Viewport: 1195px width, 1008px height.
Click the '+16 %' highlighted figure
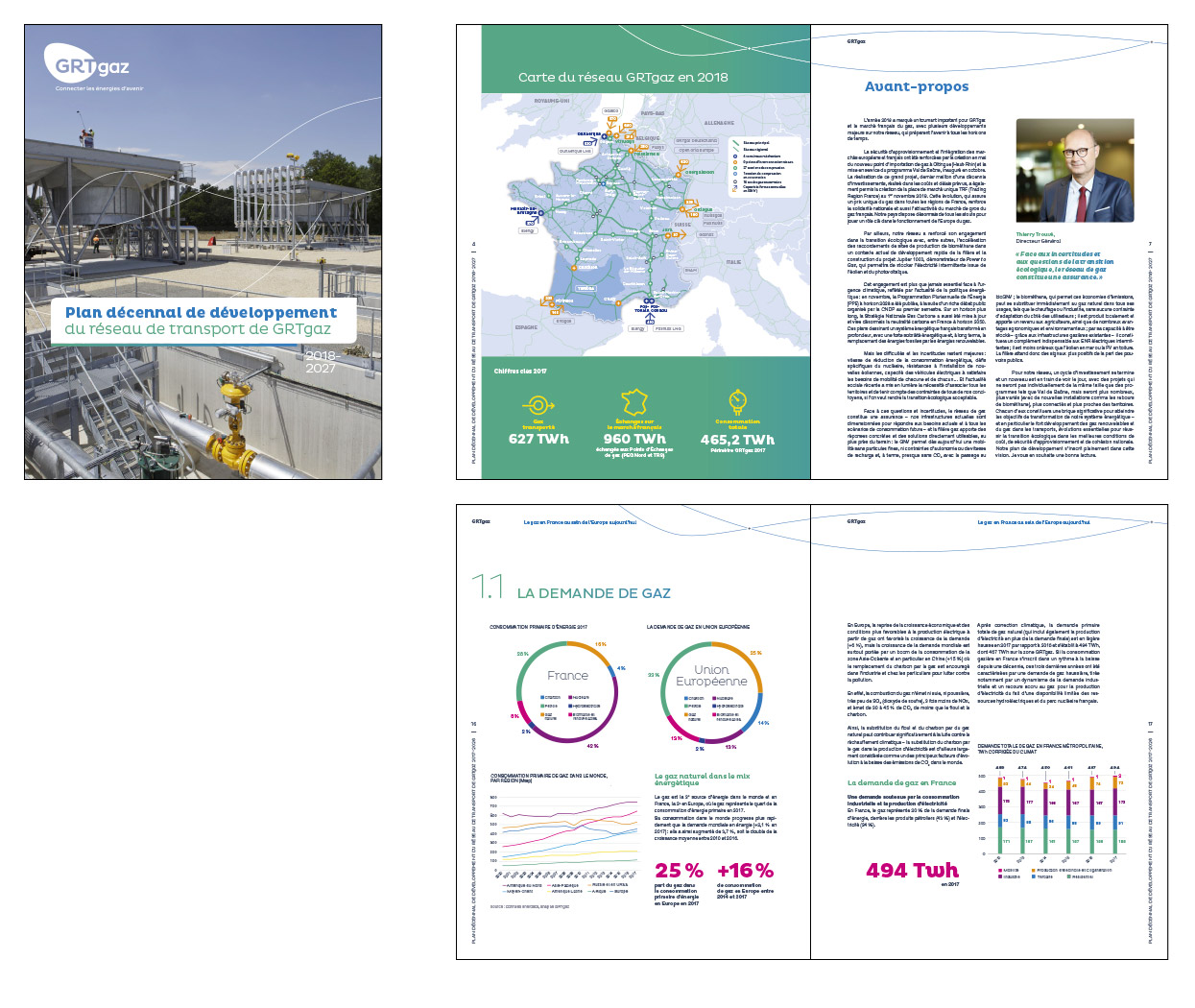coord(745,870)
